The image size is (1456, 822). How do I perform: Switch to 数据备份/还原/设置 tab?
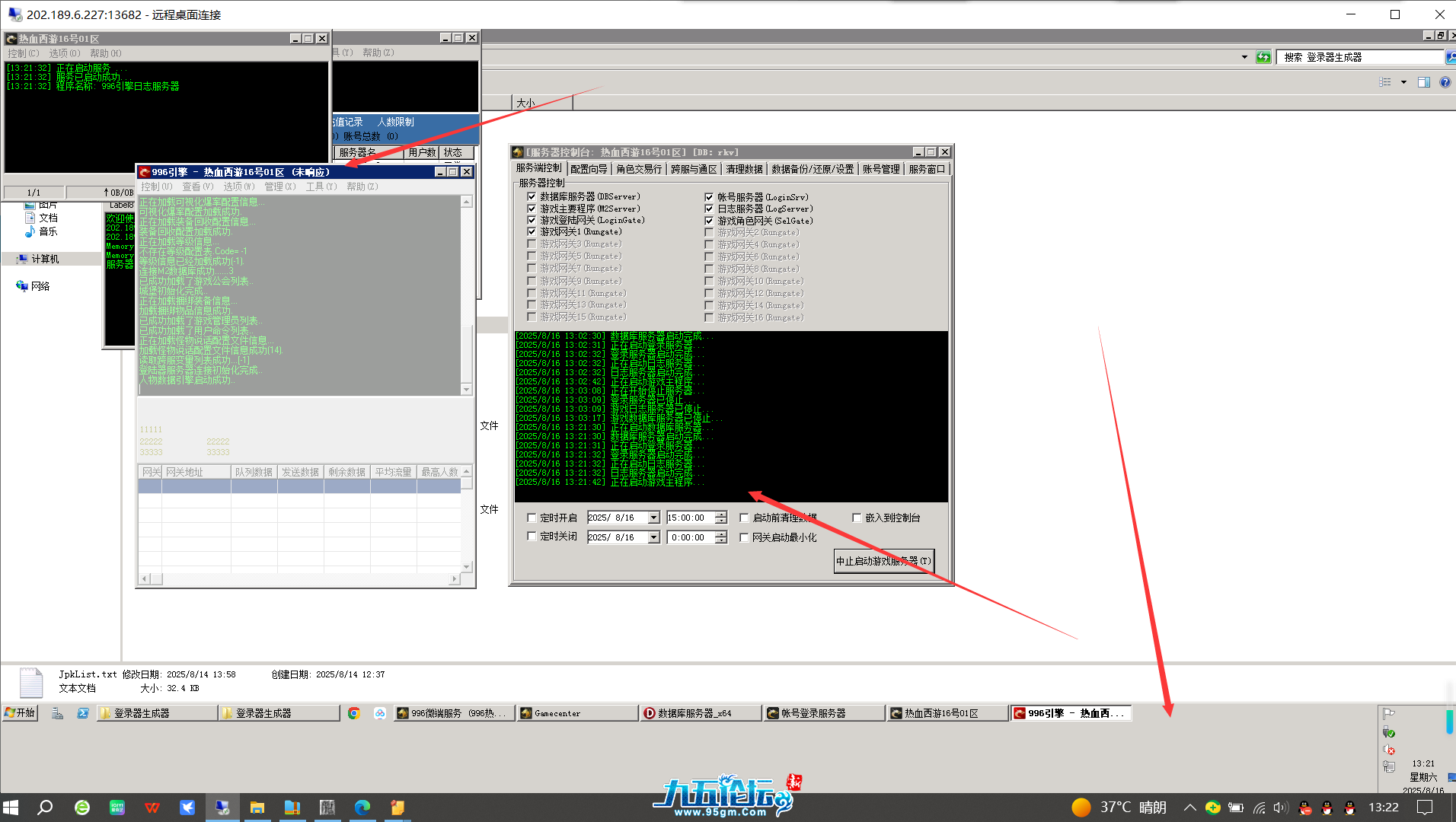813,169
